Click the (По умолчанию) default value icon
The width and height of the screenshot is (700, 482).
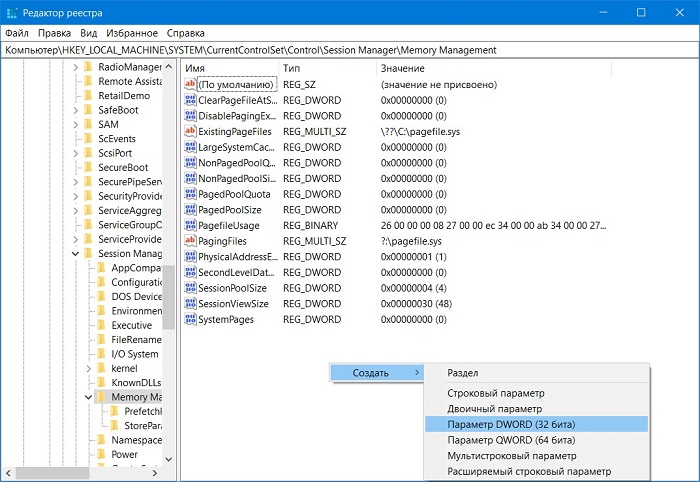click(x=190, y=84)
